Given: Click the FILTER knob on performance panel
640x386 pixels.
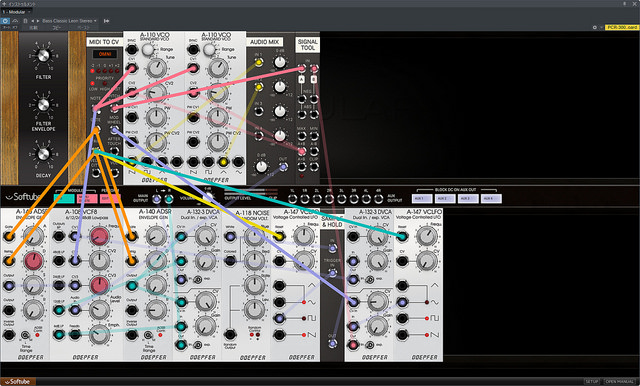Looking at the screenshot, I should tap(43, 55).
